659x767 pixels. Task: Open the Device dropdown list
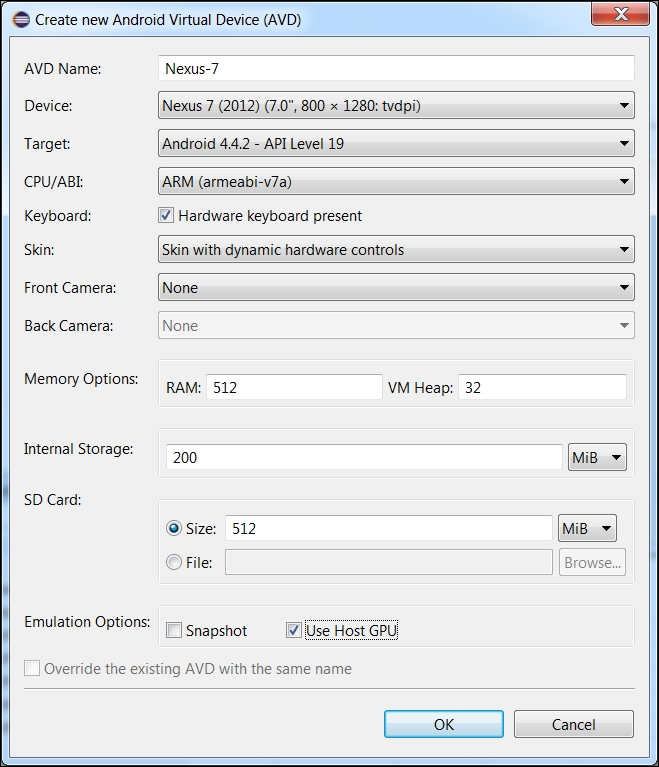point(396,105)
